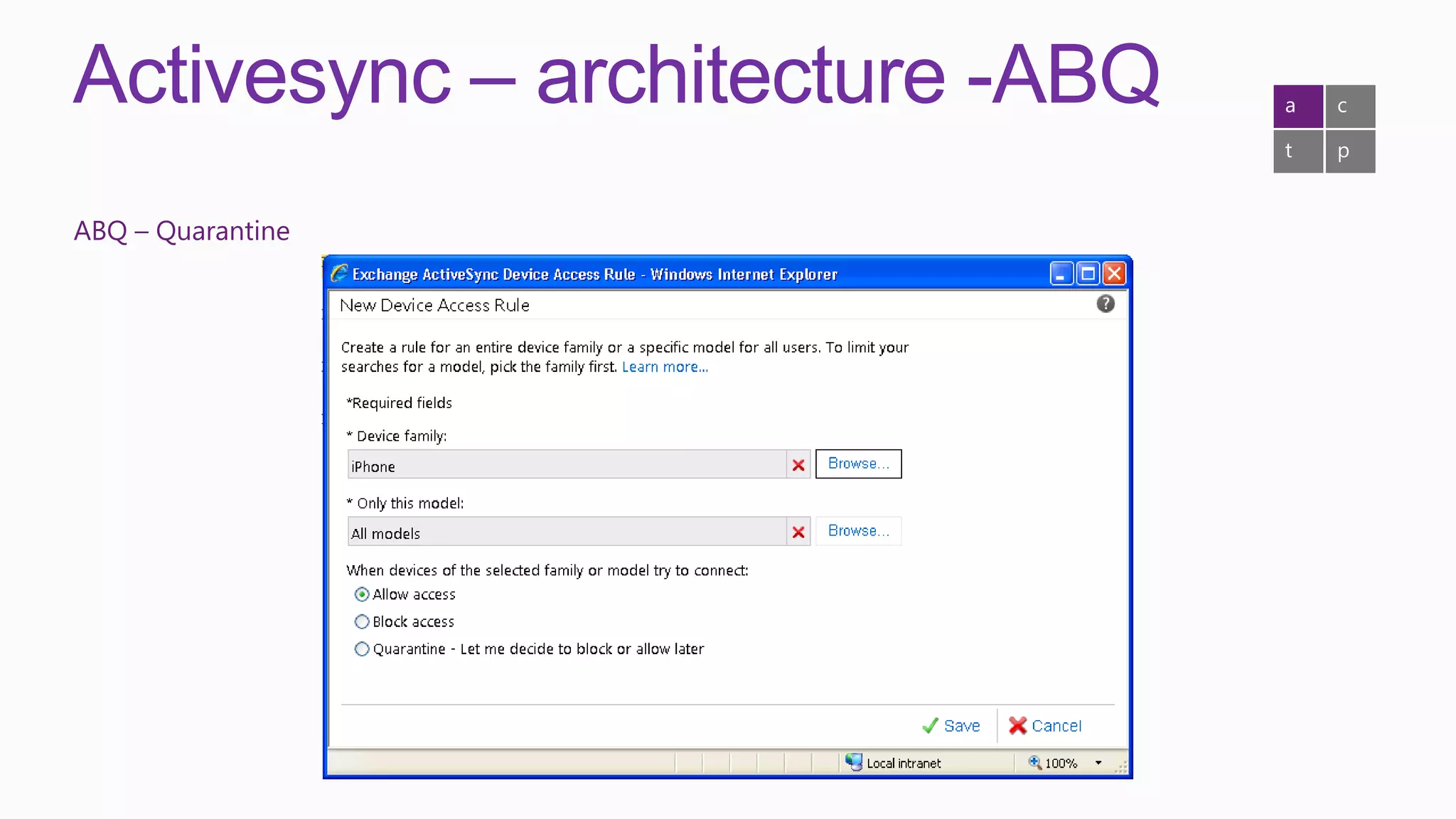Screen dimensions: 1456x819
Task: Click the Only this model field
Action: tap(567, 532)
